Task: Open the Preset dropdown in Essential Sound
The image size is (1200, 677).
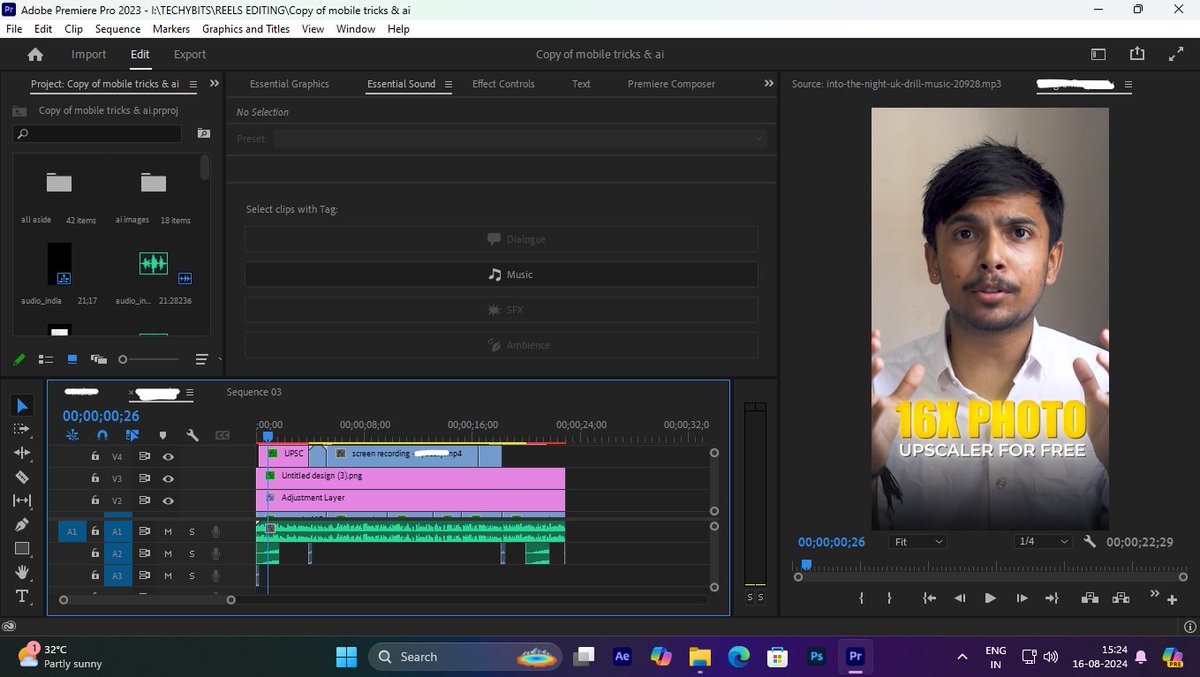Action: [520, 138]
